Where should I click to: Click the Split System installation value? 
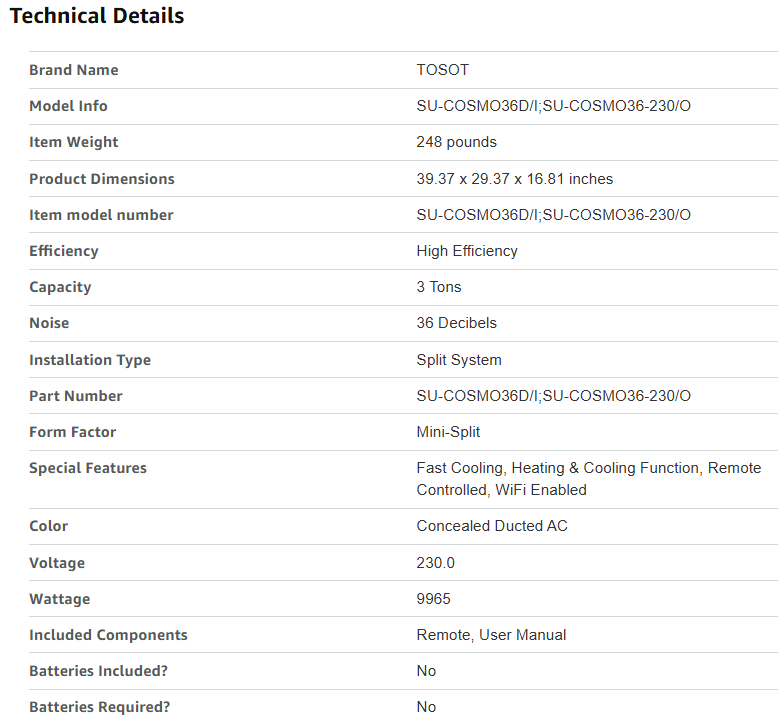(459, 360)
